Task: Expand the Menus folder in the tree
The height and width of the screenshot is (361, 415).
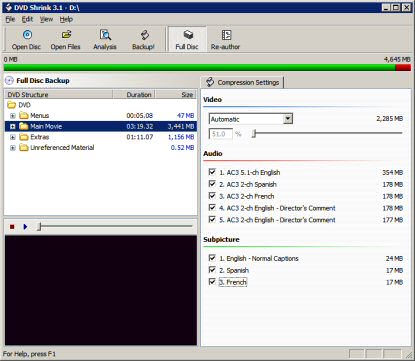Action: click(x=13, y=116)
